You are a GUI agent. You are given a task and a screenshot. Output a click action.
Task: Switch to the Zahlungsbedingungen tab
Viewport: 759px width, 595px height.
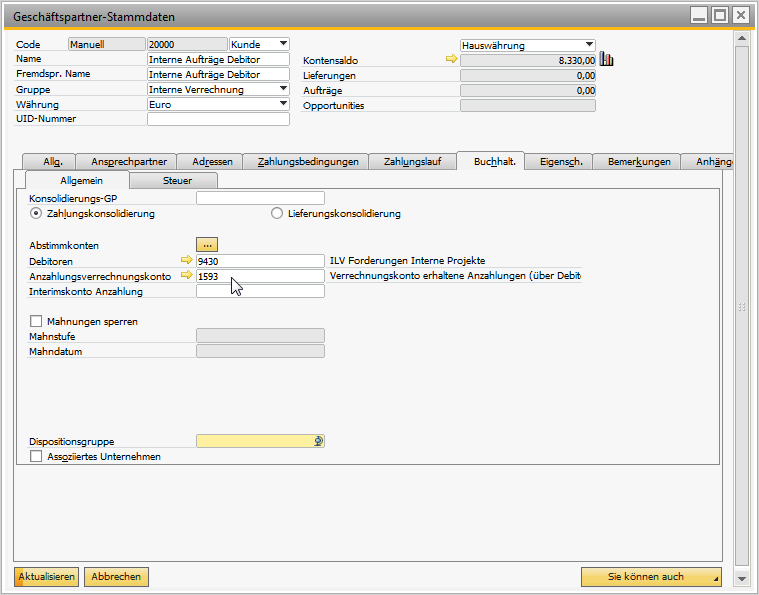[307, 161]
